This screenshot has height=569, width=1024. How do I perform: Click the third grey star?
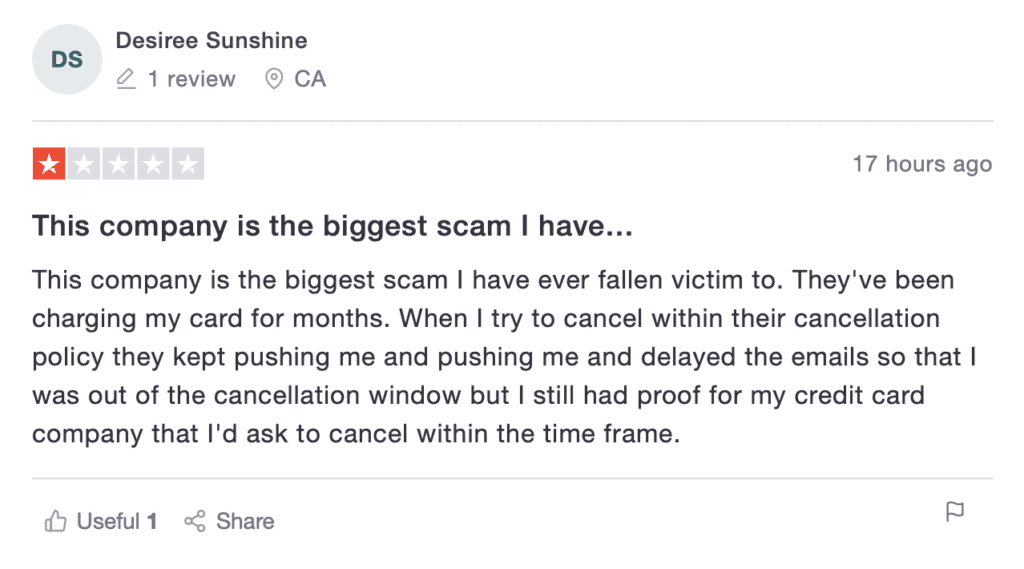coord(118,163)
